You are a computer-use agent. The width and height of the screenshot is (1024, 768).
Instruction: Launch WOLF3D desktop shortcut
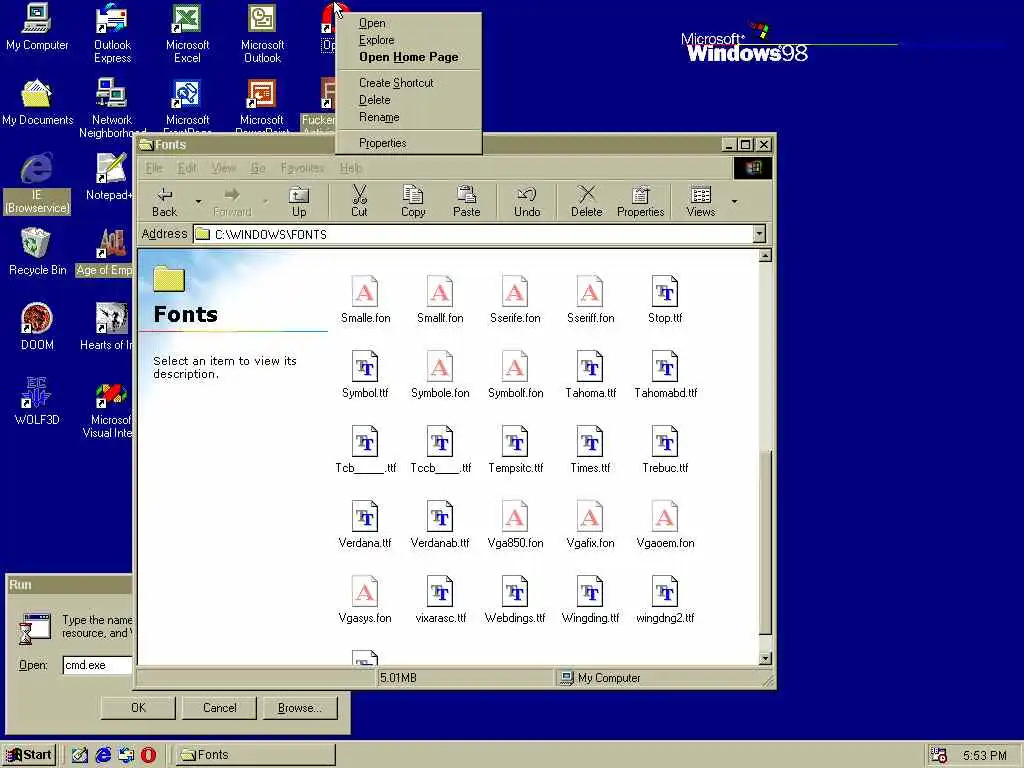[37, 401]
